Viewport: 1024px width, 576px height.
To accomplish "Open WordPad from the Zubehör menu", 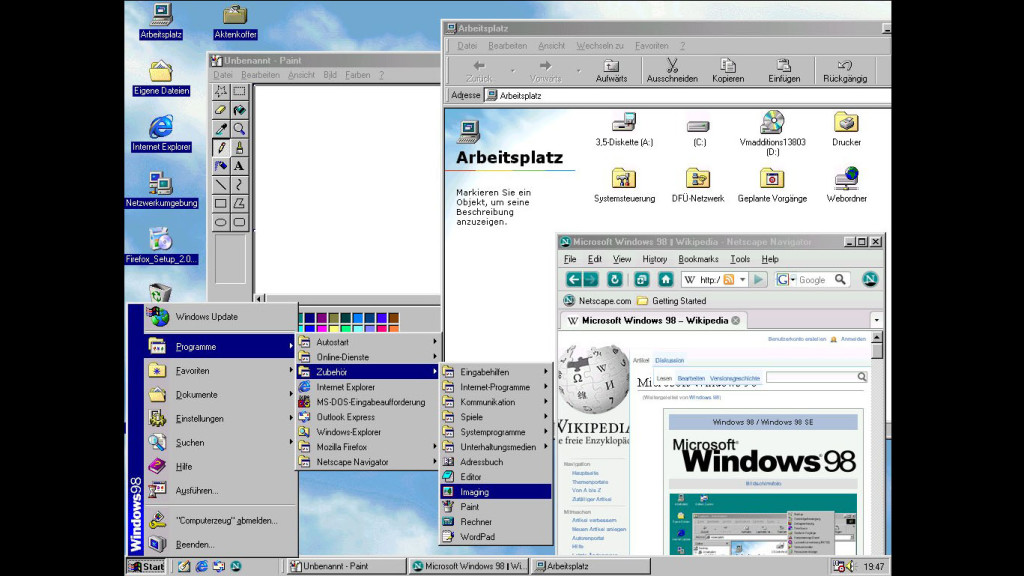I will coord(496,537).
